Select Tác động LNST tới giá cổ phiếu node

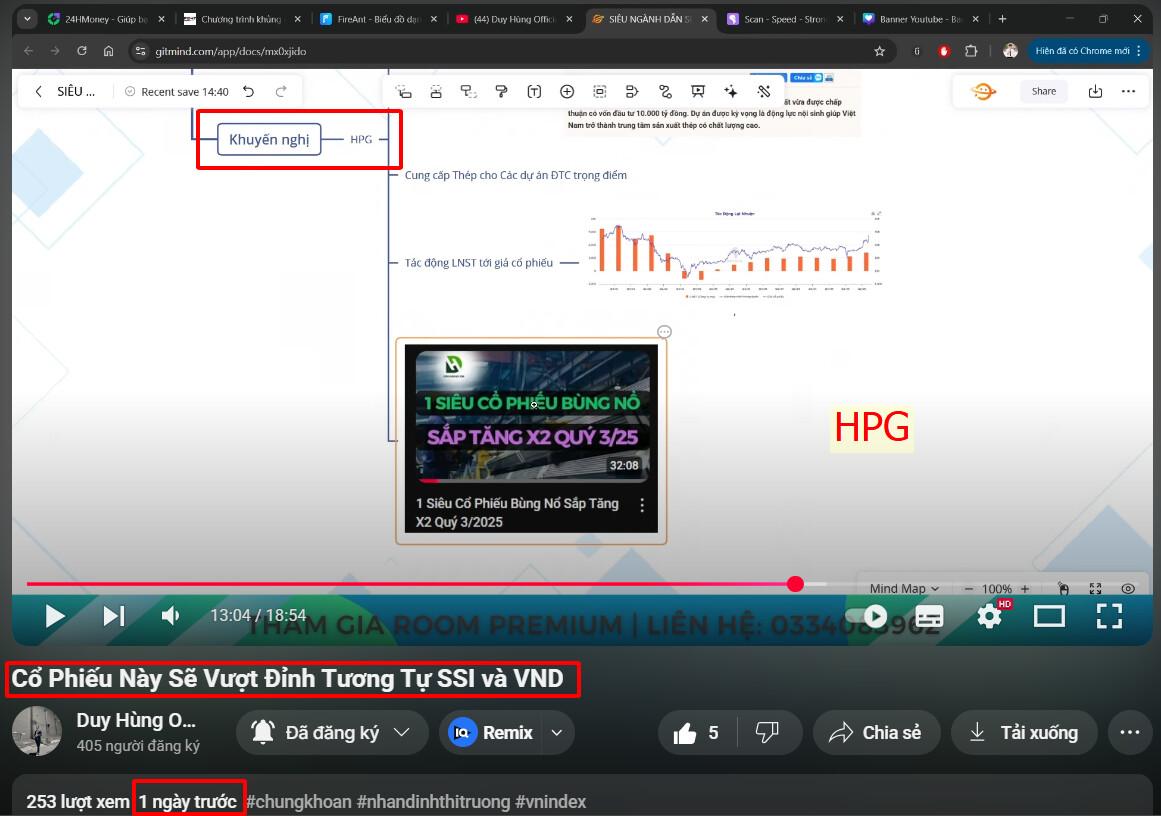[x=478, y=263]
